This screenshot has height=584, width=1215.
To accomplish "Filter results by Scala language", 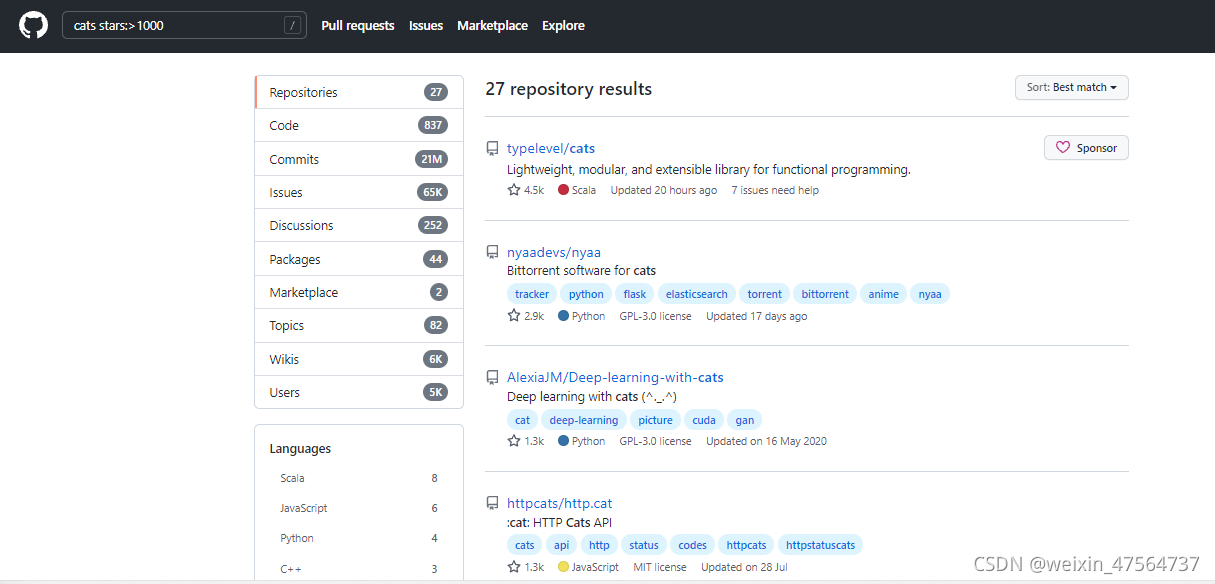I will coord(359,478).
